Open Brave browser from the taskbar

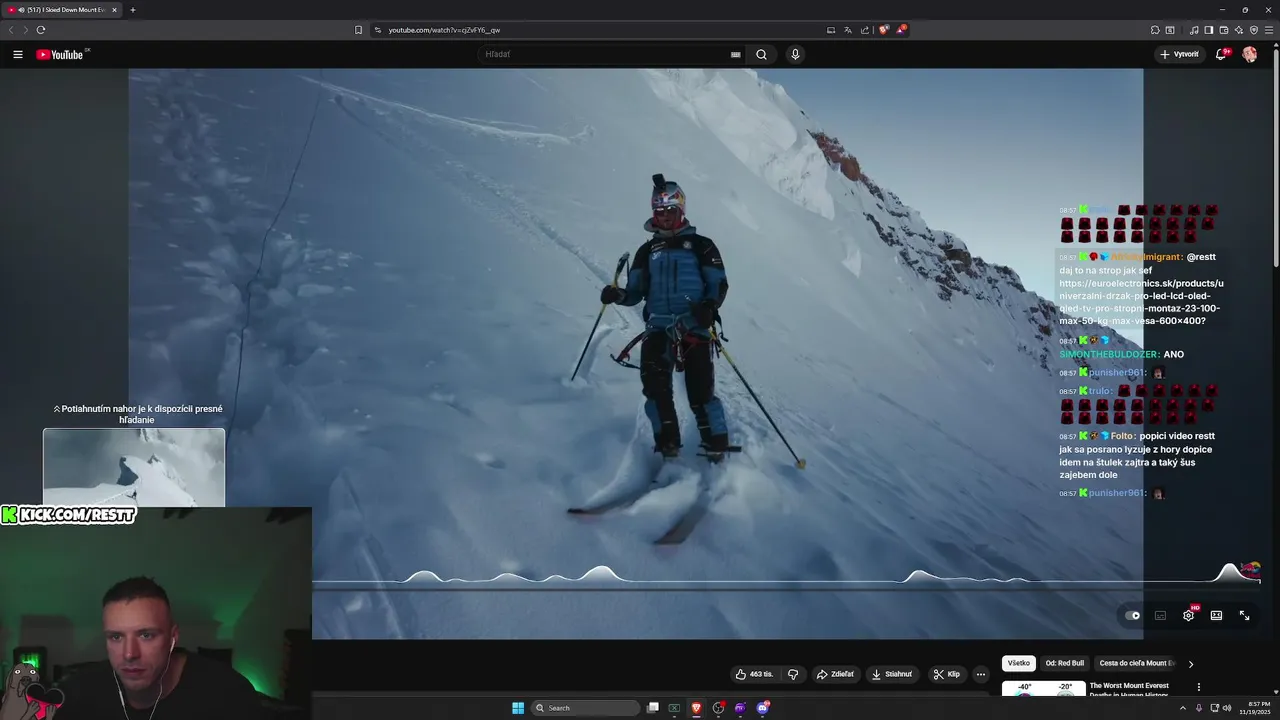tap(696, 708)
